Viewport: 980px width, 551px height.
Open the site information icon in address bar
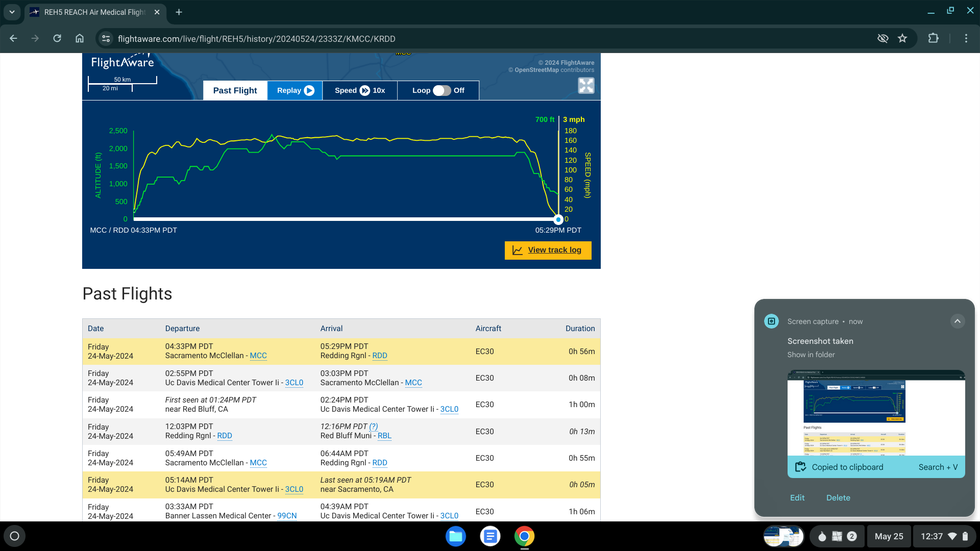tap(106, 38)
